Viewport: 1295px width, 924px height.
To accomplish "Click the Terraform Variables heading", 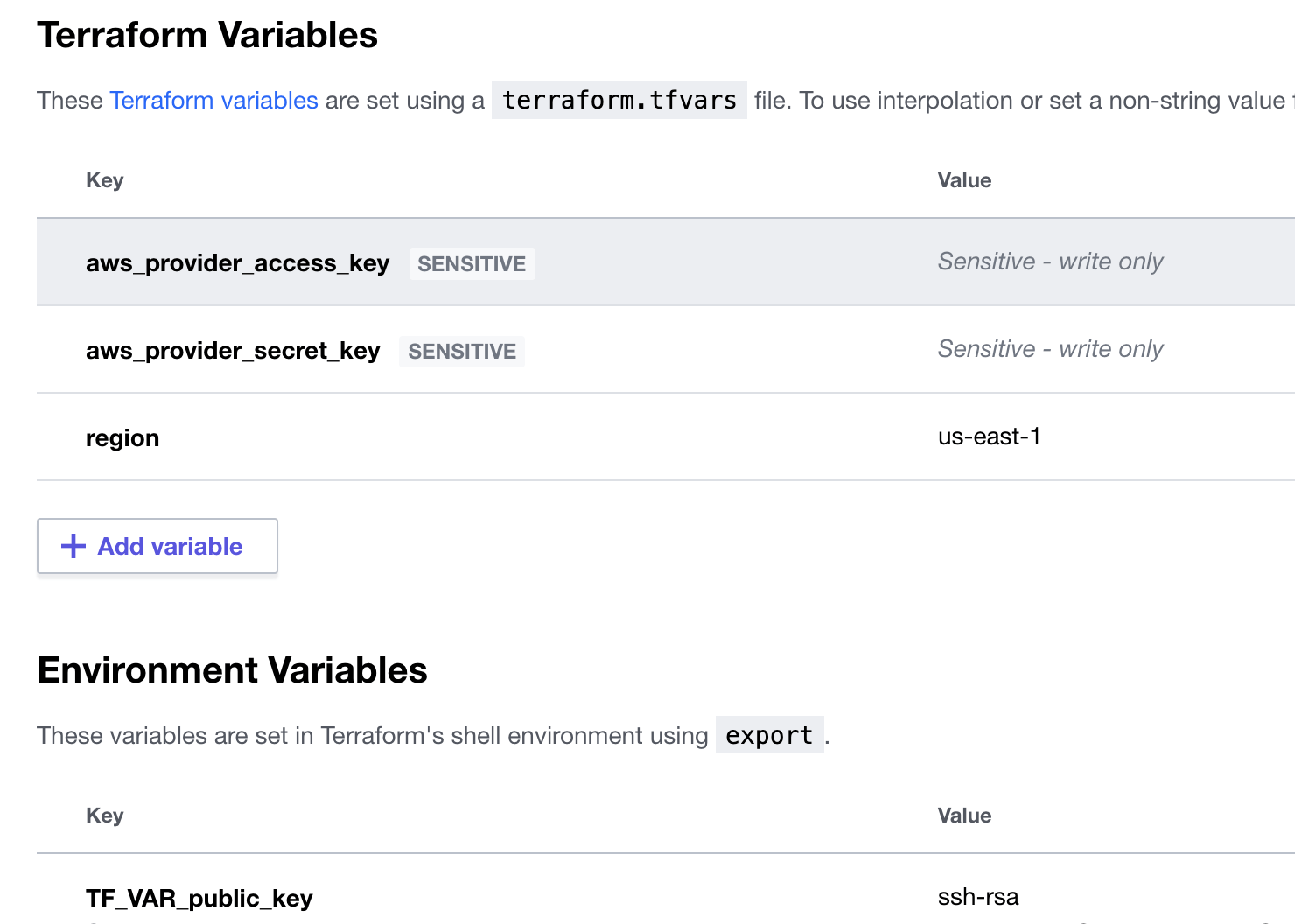I will click(x=207, y=35).
